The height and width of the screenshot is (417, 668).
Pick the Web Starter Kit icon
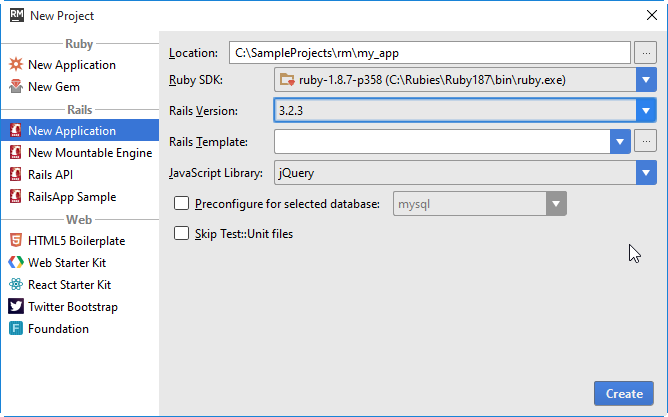point(16,263)
